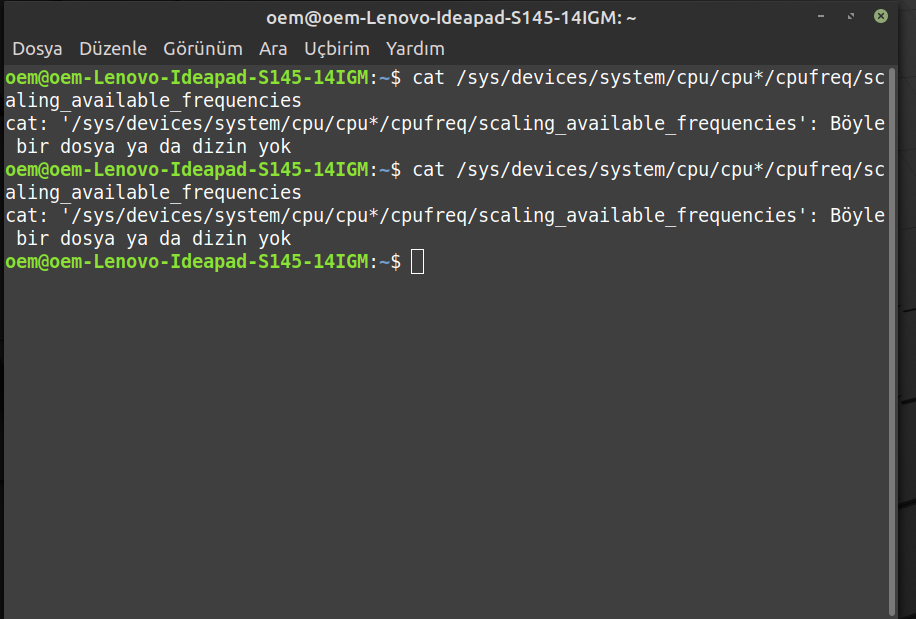
Task: Click the last green prompt hostname
Action: click(x=186, y=261)
